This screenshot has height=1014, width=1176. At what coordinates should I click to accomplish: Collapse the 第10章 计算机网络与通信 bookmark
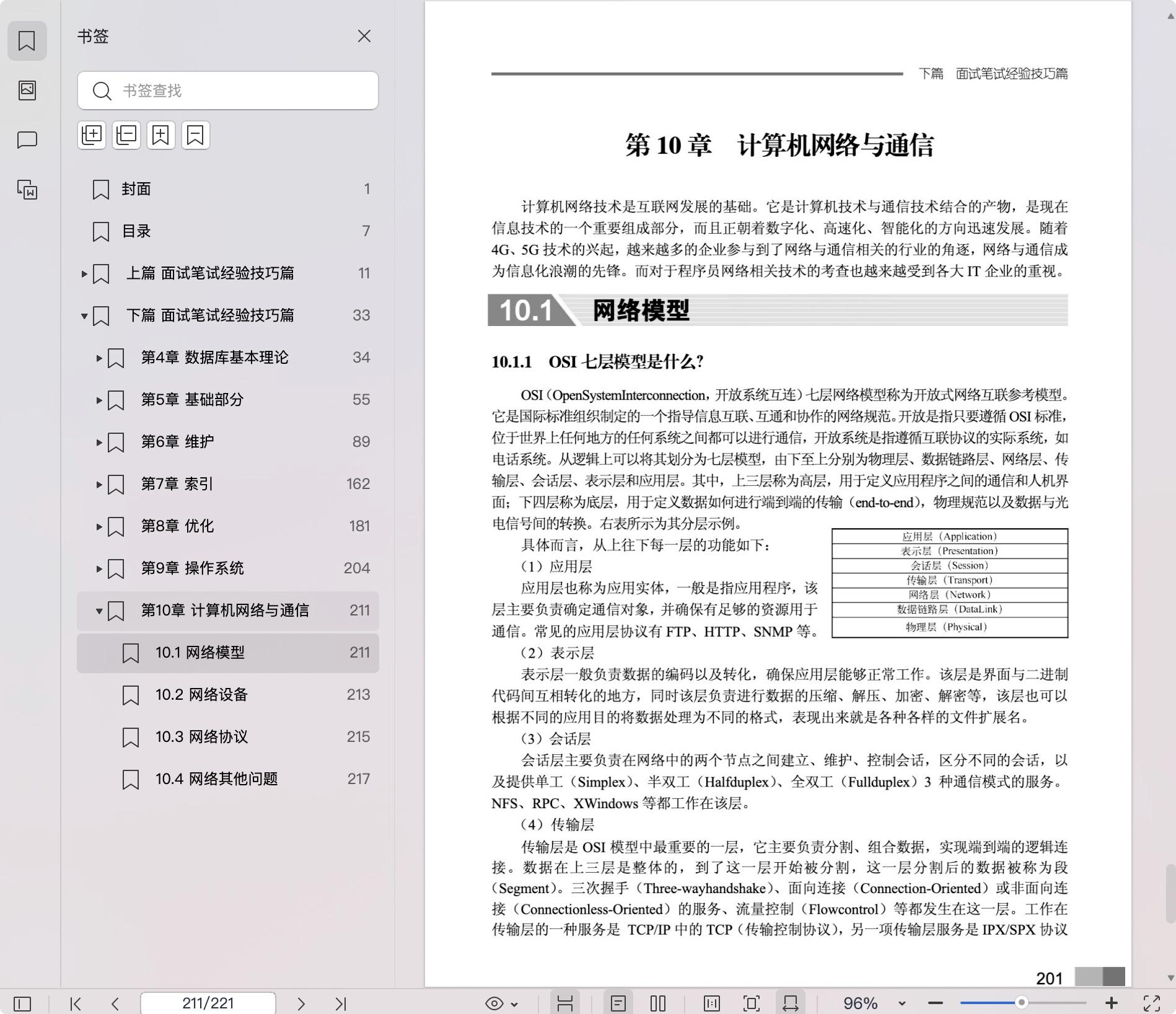(x=99, y=611)
